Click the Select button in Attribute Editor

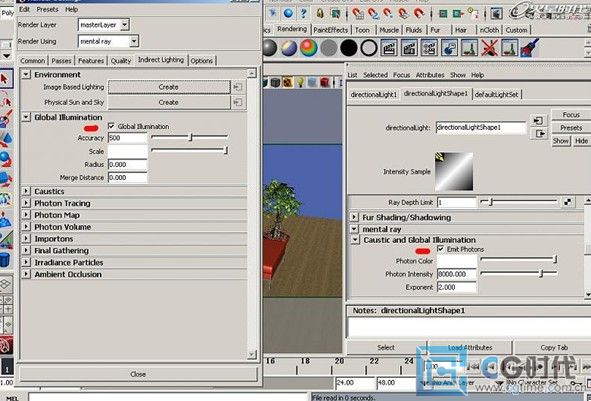click(x=386, y=347)
